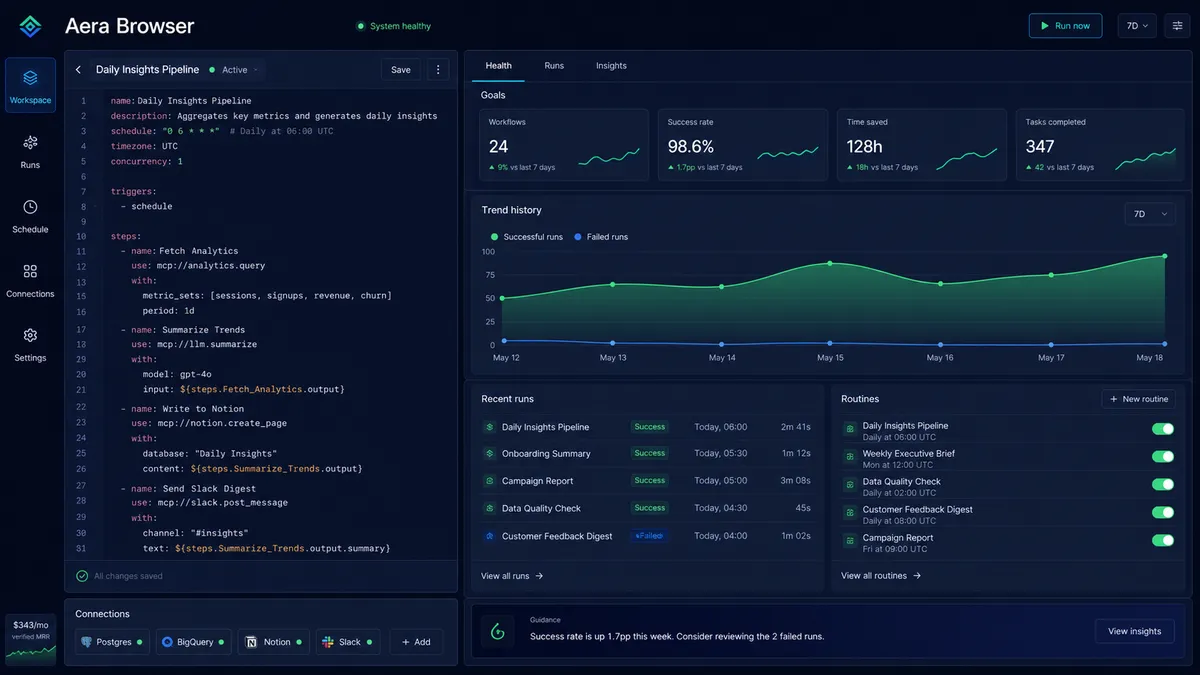Toggle the Daily Insights Pipeline routine switch

click(x=1163, y=429)
